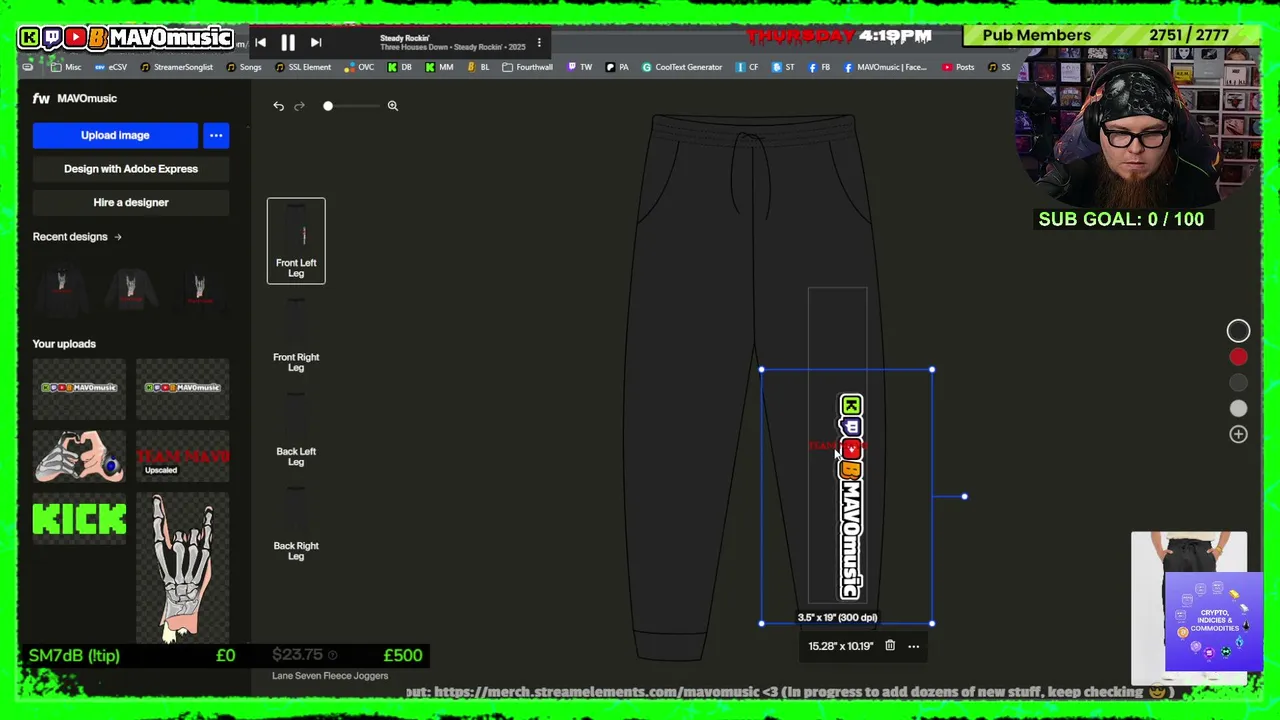Viewport: 1280px width, 720px height.
Task: Select the KICK logo upload
Action: pyautogui.click(x=79, y=520)
